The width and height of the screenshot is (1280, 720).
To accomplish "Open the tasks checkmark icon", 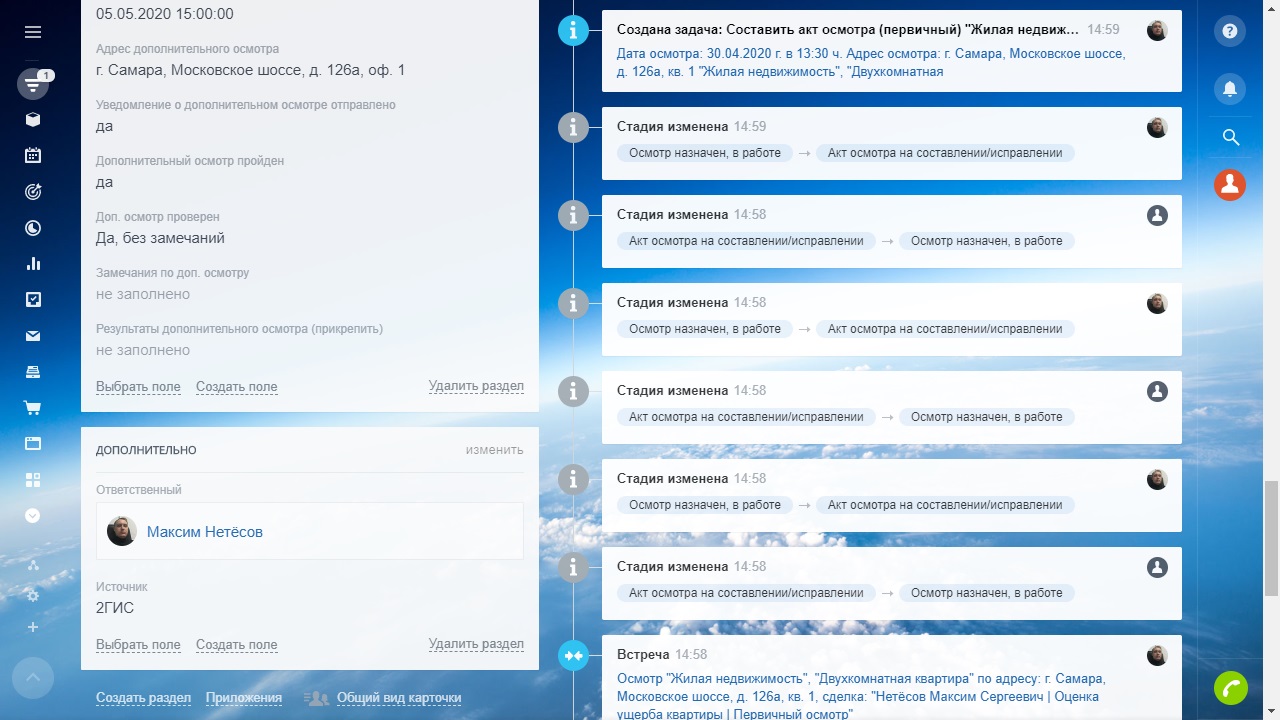I will tap(33, 299).
